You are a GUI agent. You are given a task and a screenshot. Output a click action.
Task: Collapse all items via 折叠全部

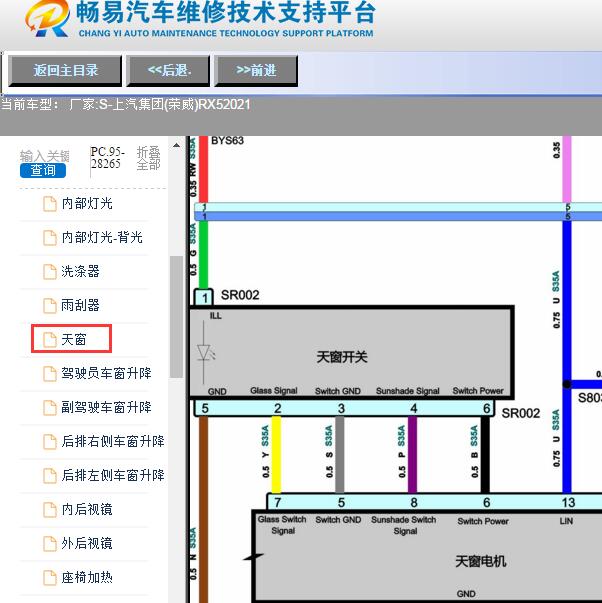tap(148, 158)
